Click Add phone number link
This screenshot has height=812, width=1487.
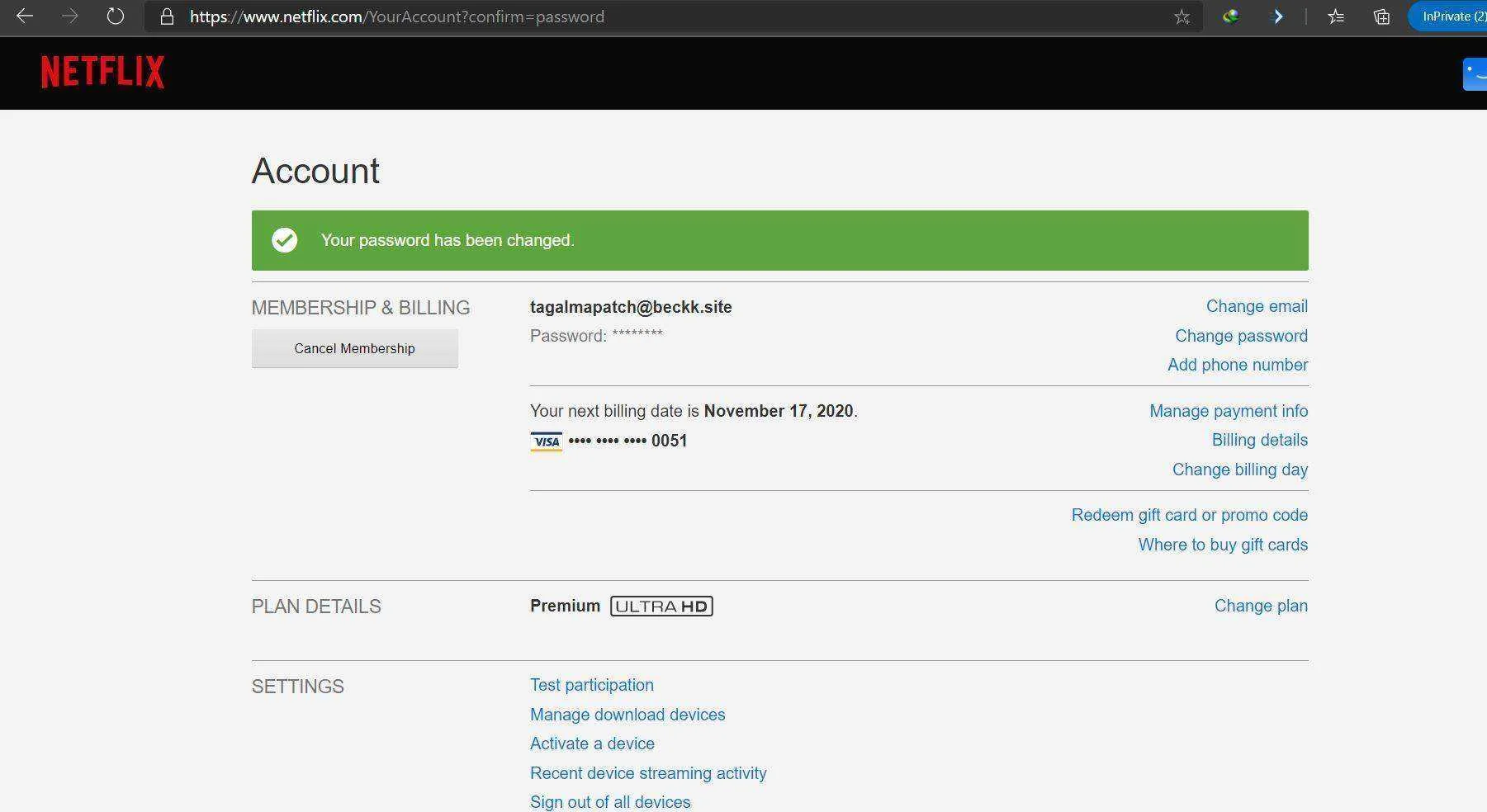(1238, 365)
